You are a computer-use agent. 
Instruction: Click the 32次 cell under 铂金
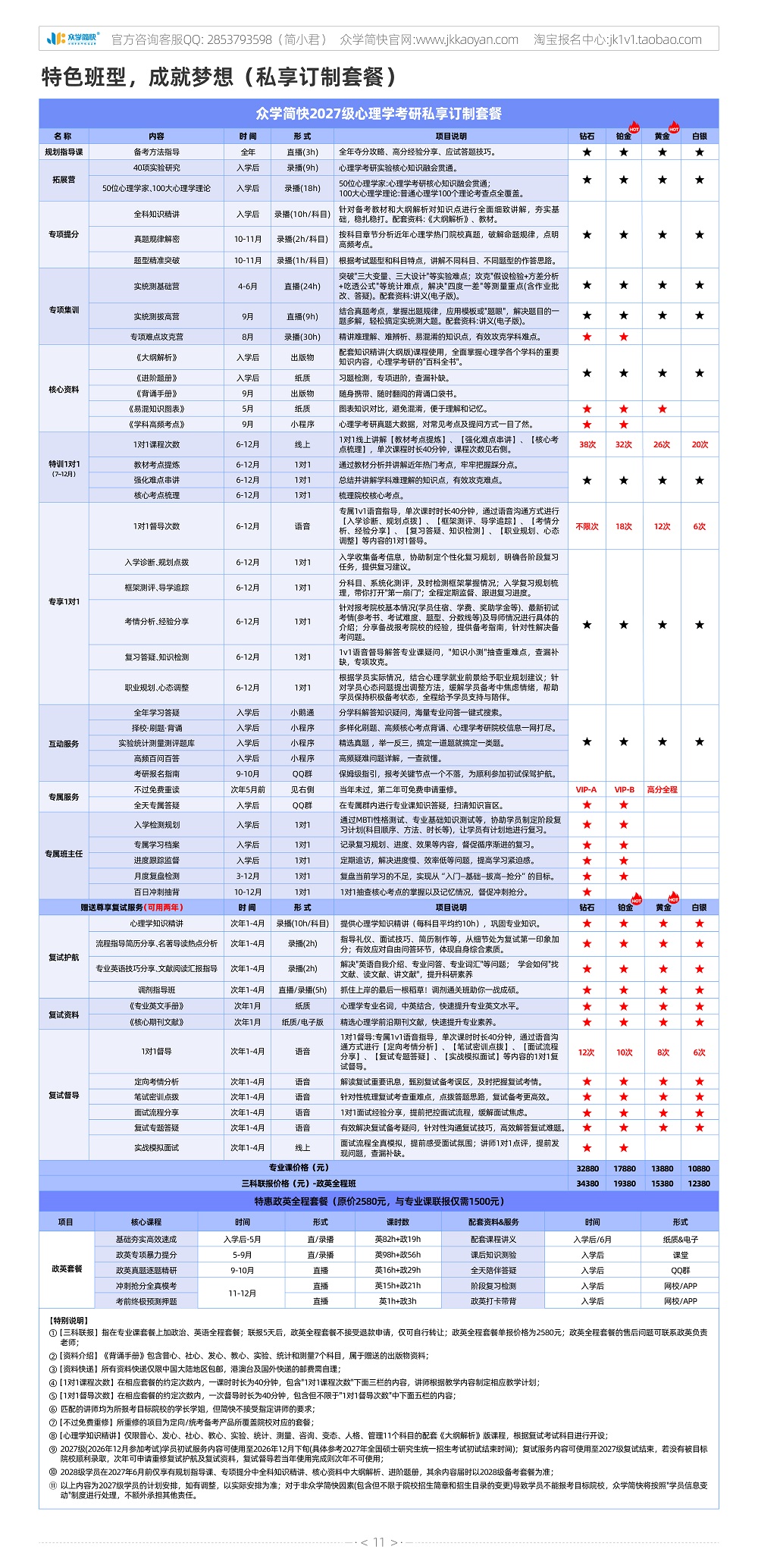(x=624, y=444)
